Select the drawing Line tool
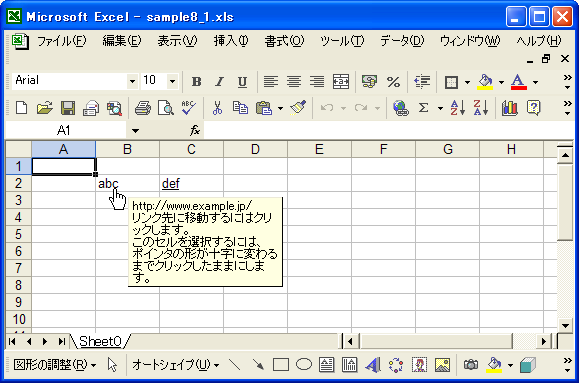 [234, 365]
